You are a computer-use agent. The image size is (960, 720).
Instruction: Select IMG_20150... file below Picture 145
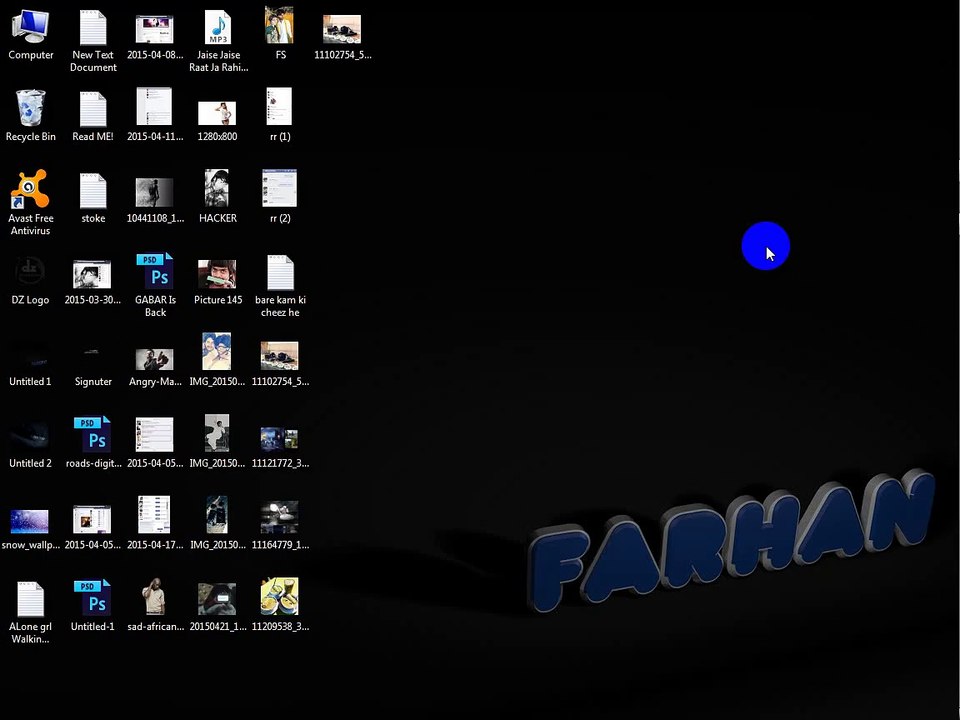click(x=217, y=360)
